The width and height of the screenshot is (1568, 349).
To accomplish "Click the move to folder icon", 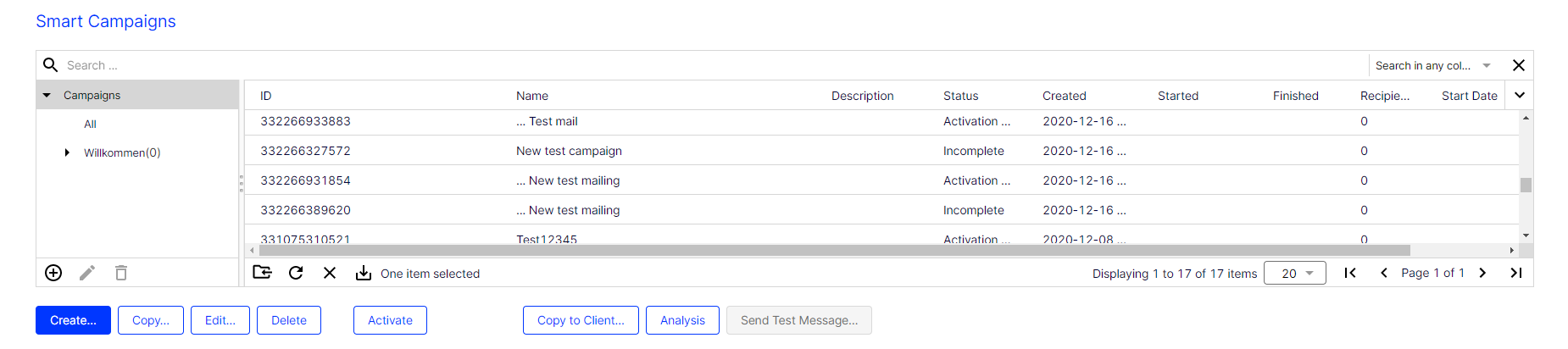I will [x=263, y=273].
